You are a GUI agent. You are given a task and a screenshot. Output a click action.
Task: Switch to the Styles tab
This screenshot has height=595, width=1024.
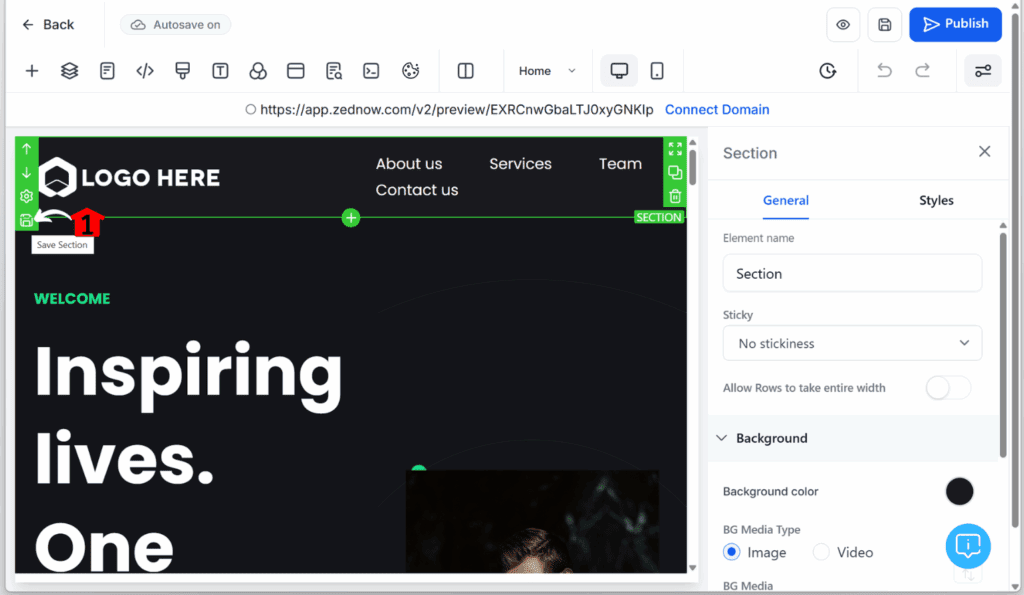click(x=936, y=201)
